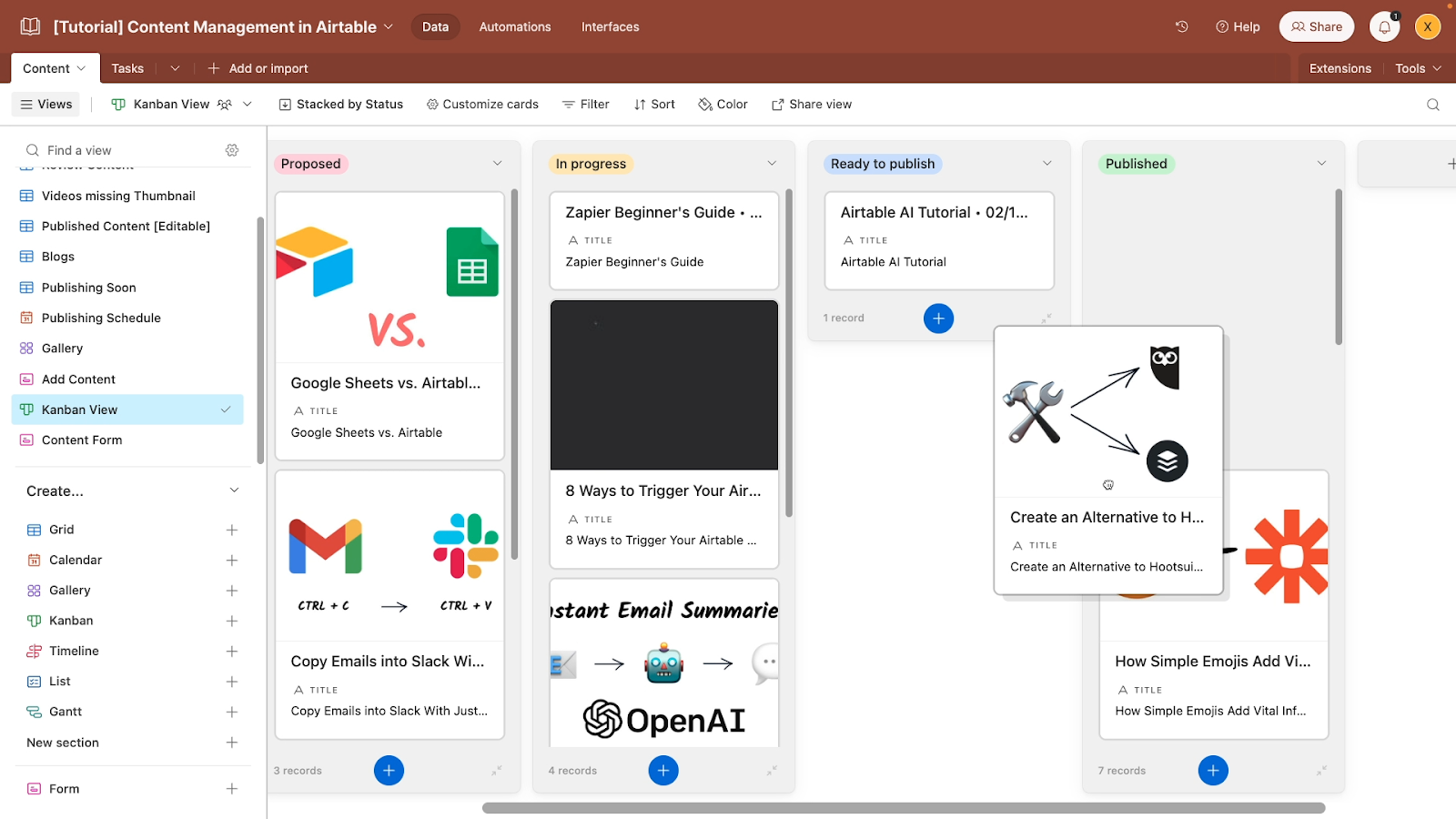Screen dimensions: 1456x819
Task: Open Stacked by Status settings
Action: click(340, 105)
